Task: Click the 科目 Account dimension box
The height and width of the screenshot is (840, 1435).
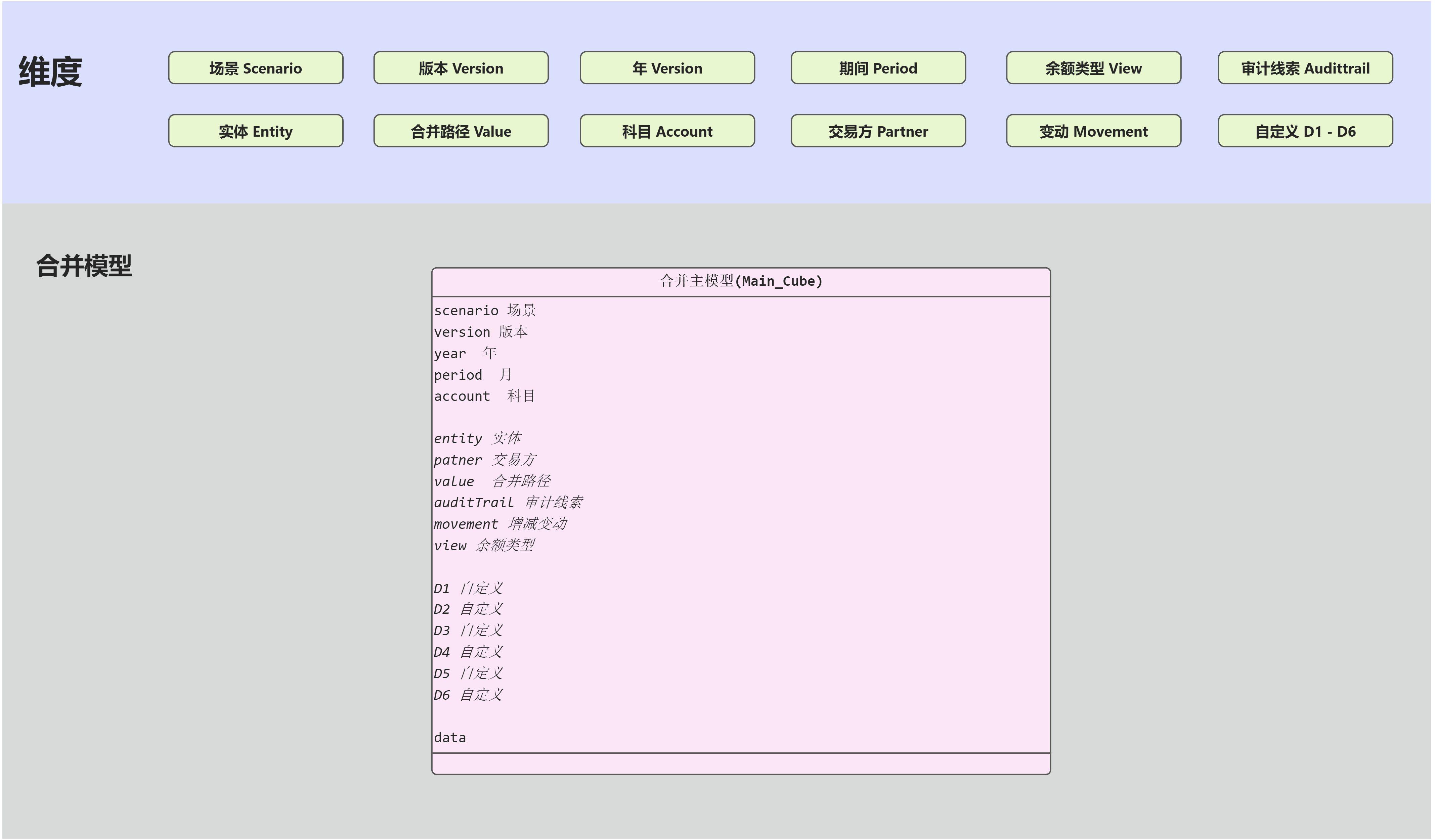Action: 667,132
